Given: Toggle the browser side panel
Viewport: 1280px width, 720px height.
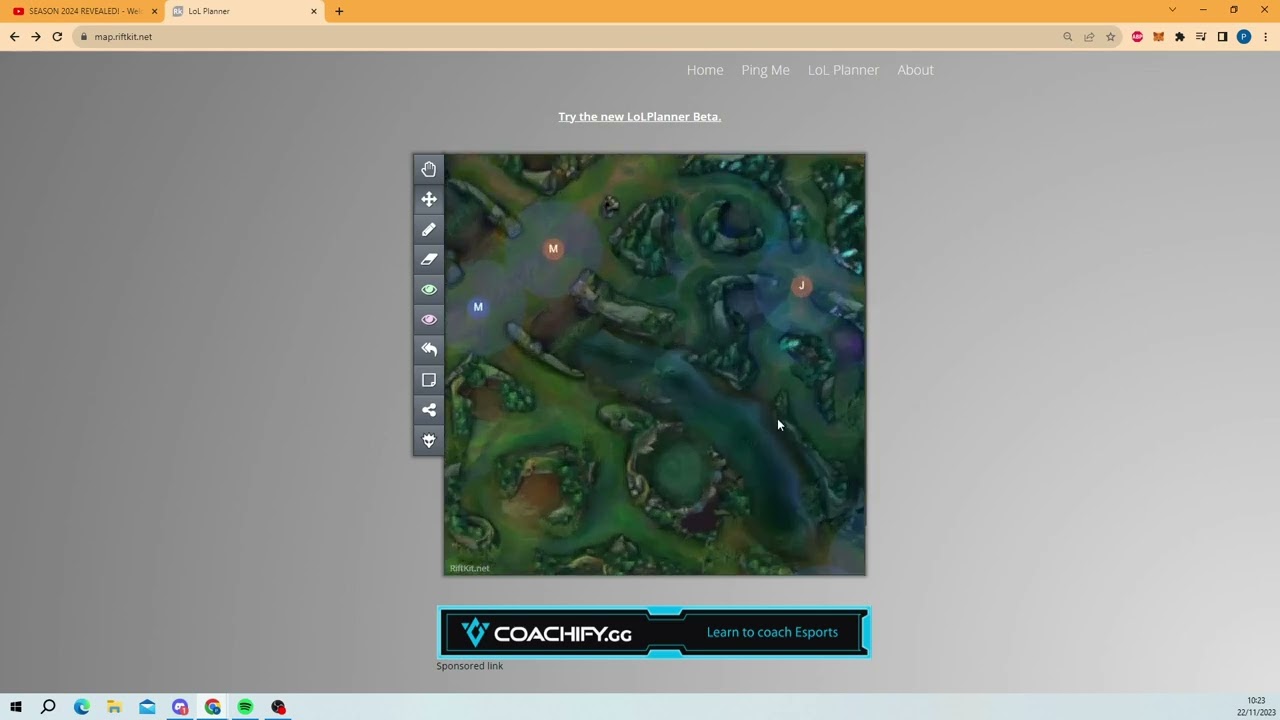Looking at the screenshot, I should (x=1222, y=37).
